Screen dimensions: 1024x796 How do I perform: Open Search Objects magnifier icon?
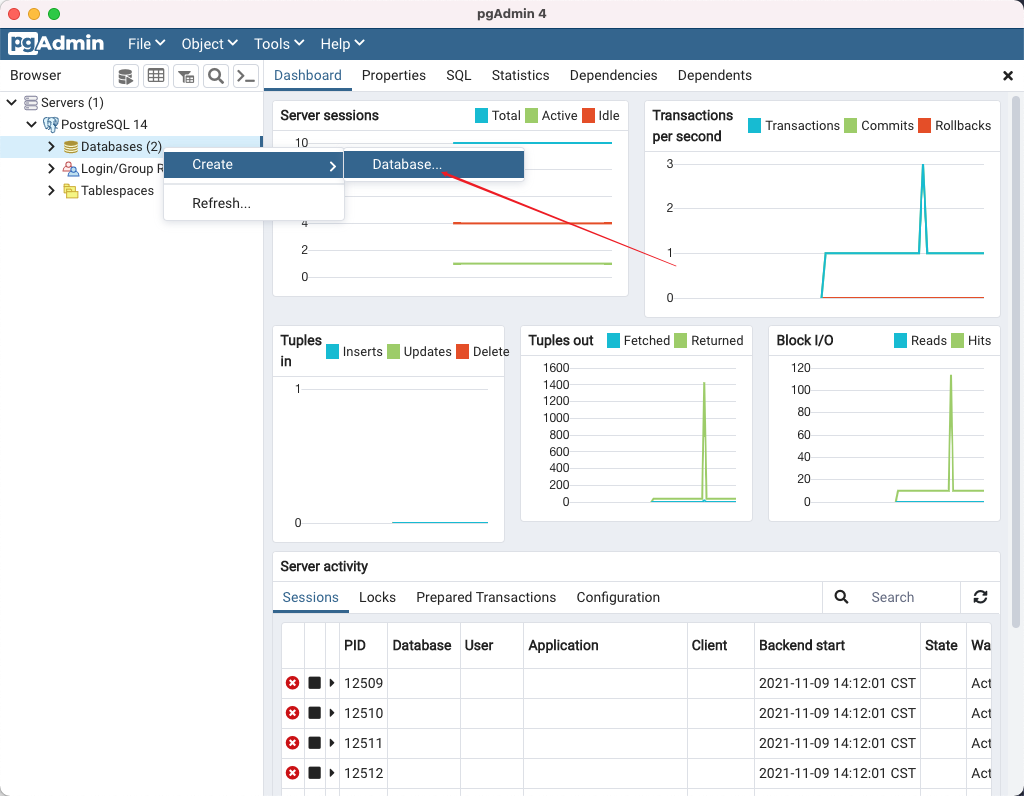click(216, 76)
